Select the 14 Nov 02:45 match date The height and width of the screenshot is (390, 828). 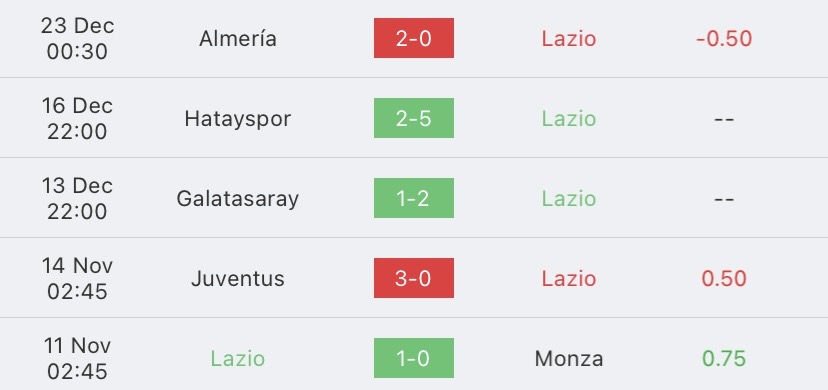pos(77,278)
